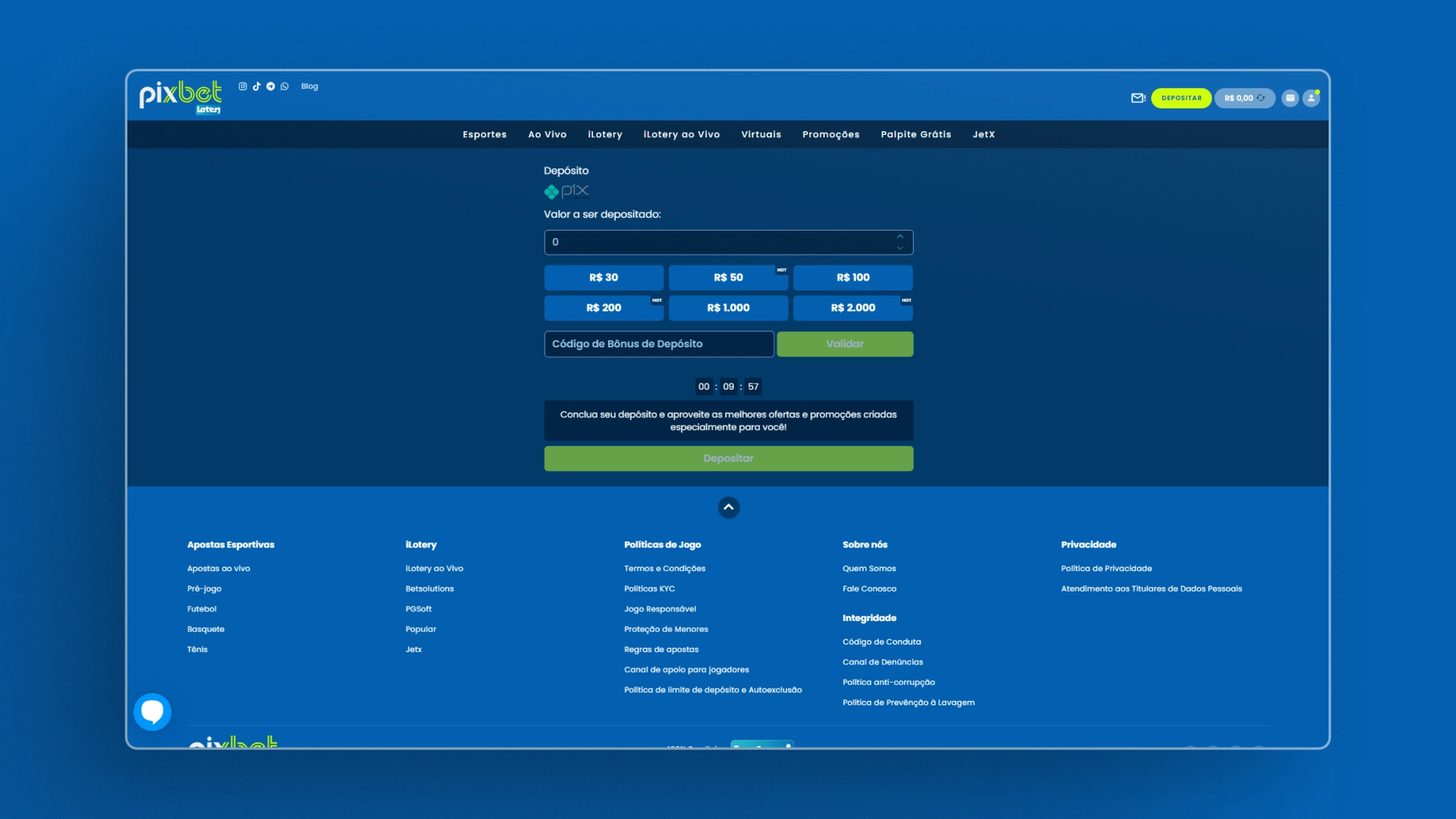
Task: Click the Pix payment method logo
Action: [566, 191]
